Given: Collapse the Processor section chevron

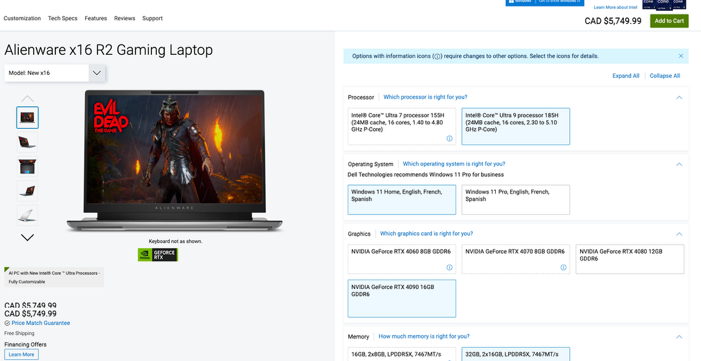Looking at the screenshot, I should [x=679, y=97].
